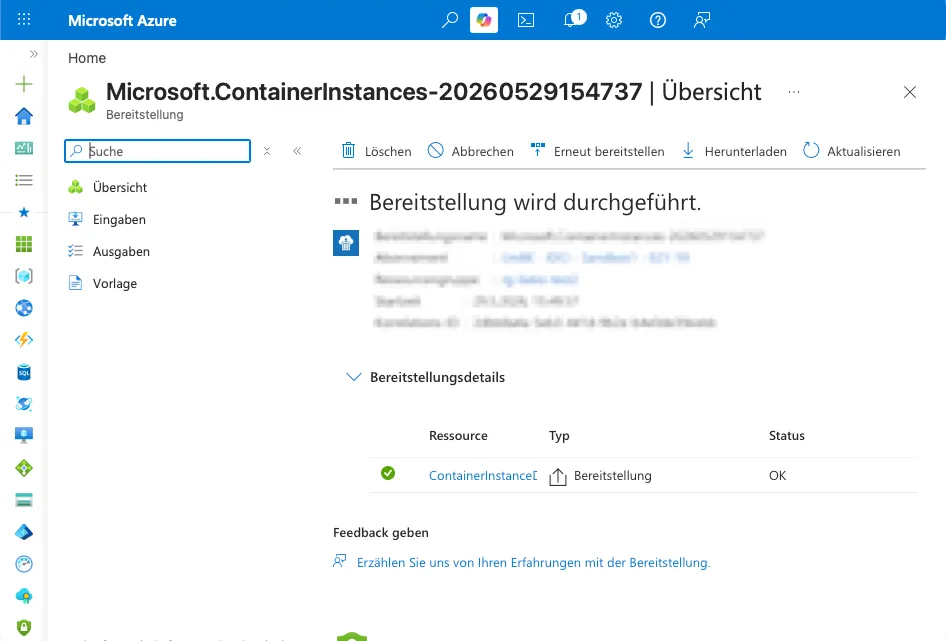This screenshot has width=946, height=641.
Task: Select Ausgaben in the resource menu
Action: tap(121, 251)
